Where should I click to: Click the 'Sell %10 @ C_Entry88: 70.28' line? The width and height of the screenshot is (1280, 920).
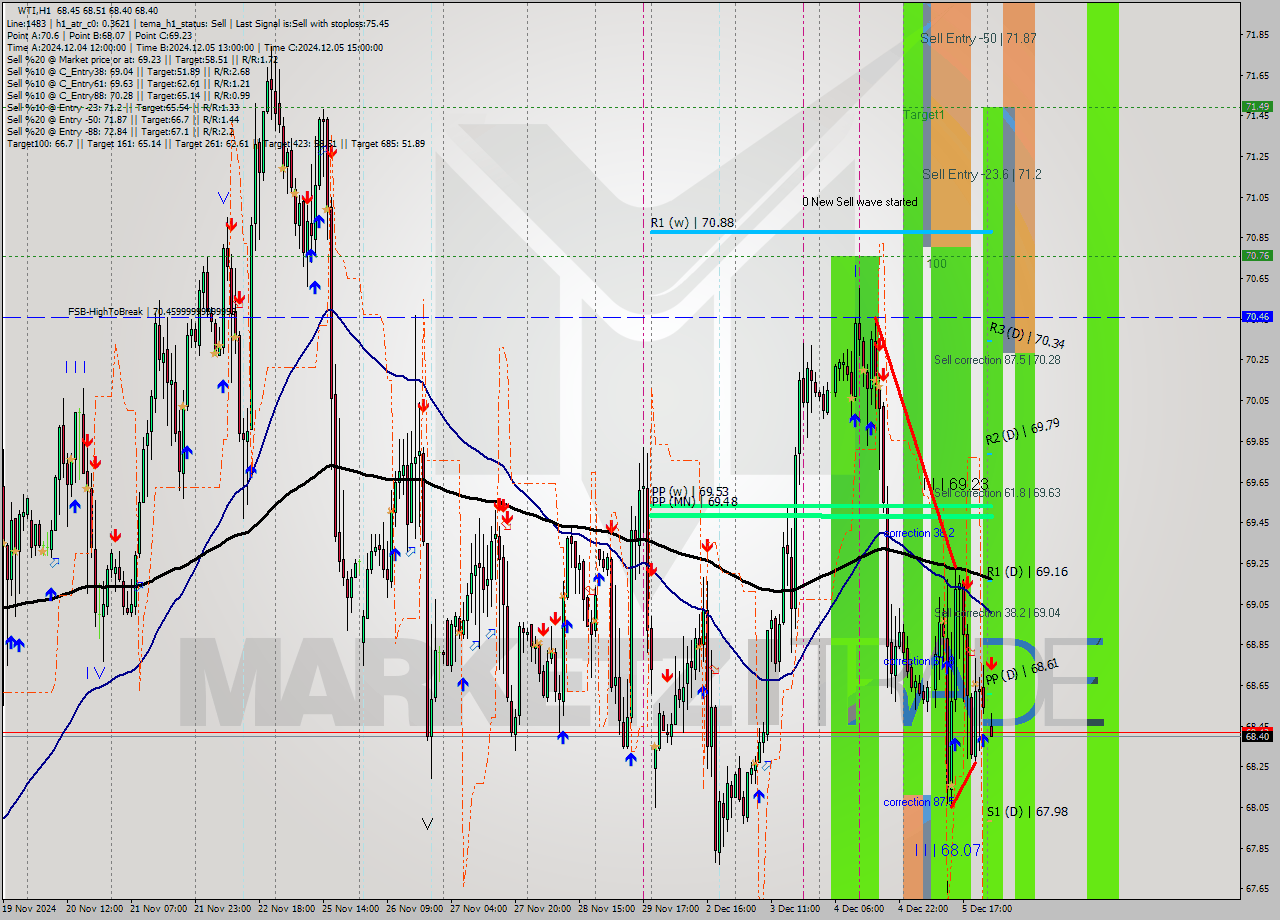(128, 95)
